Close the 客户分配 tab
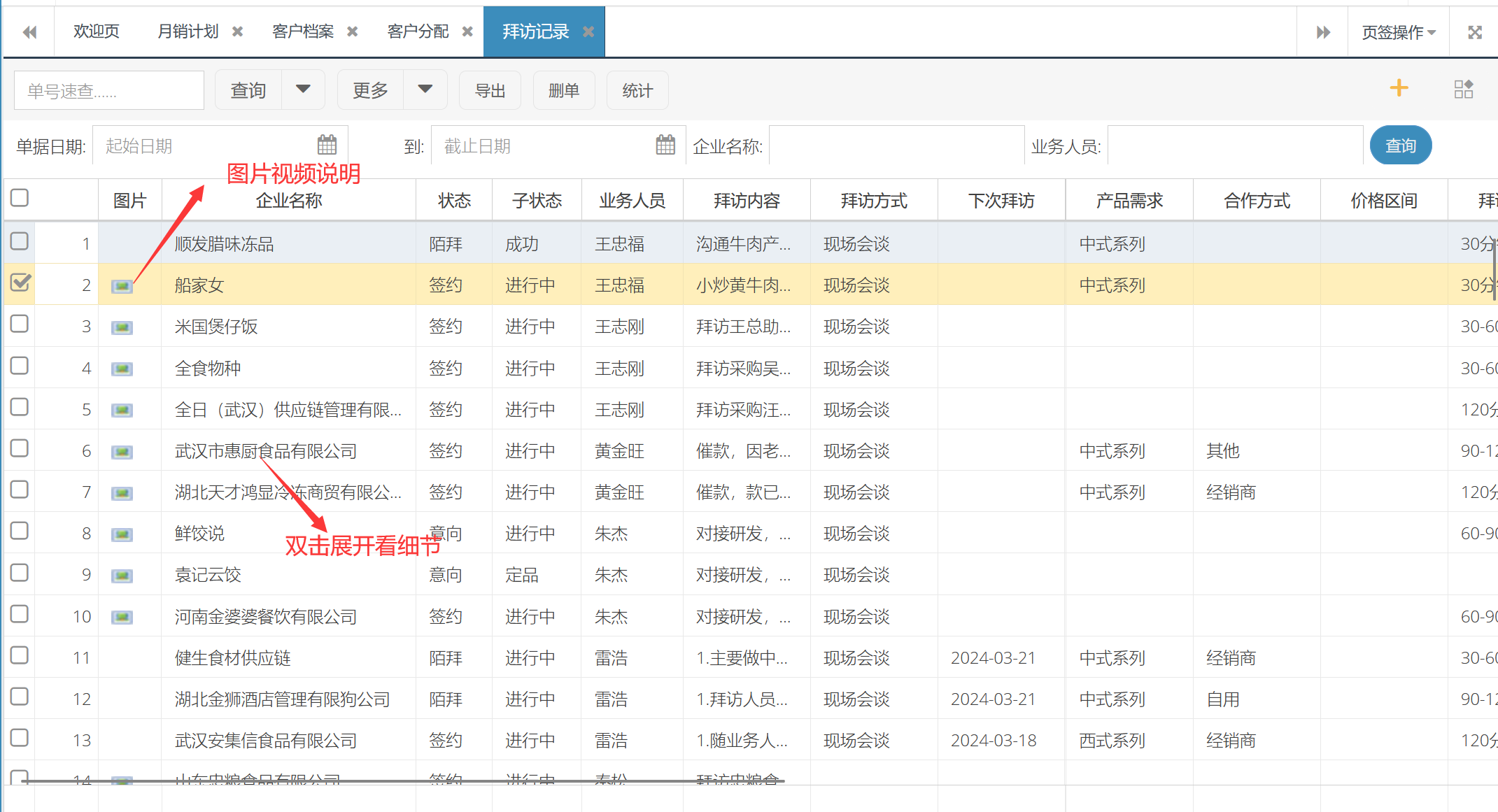This screenshot has width=1498, height=812. pos(467,31)
